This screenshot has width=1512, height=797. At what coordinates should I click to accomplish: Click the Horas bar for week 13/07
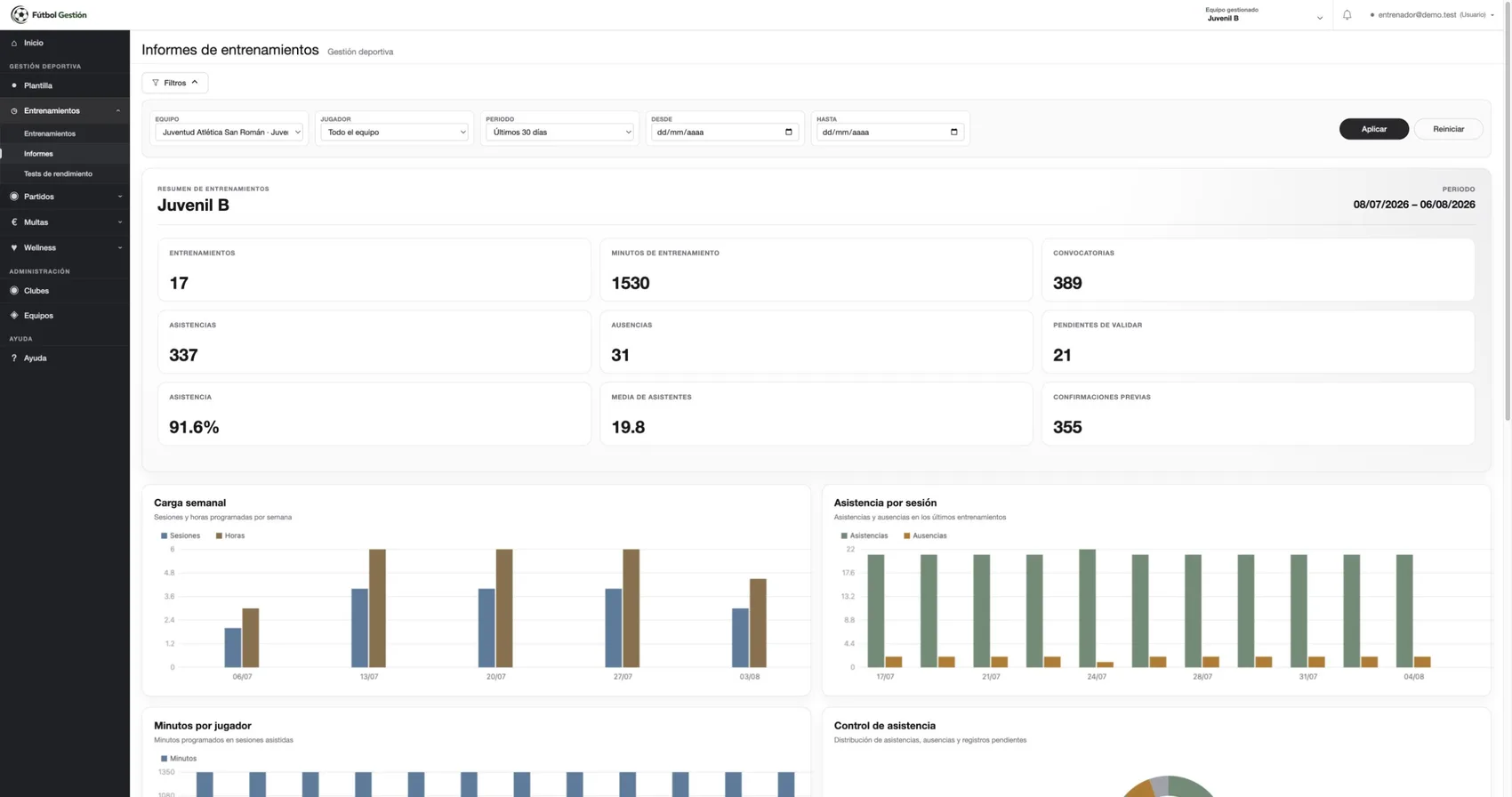click(377, 608)
